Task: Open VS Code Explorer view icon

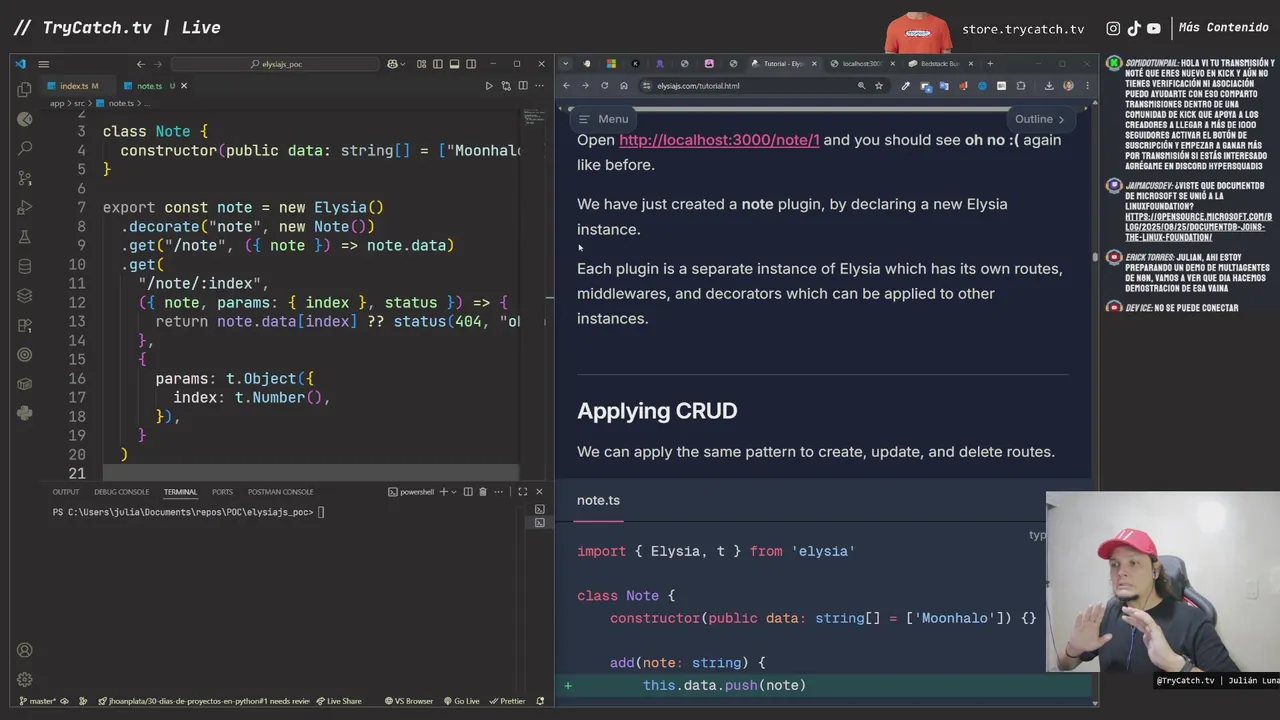Action: [x=25, y=89]
